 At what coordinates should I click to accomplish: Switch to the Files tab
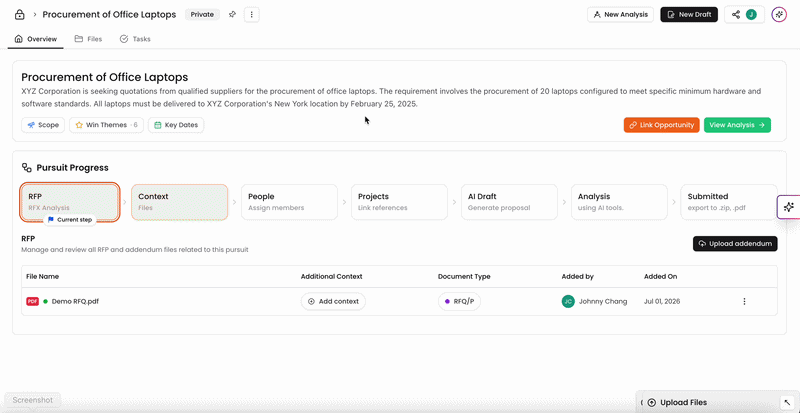pyautogui.click(x=88, y=39)
